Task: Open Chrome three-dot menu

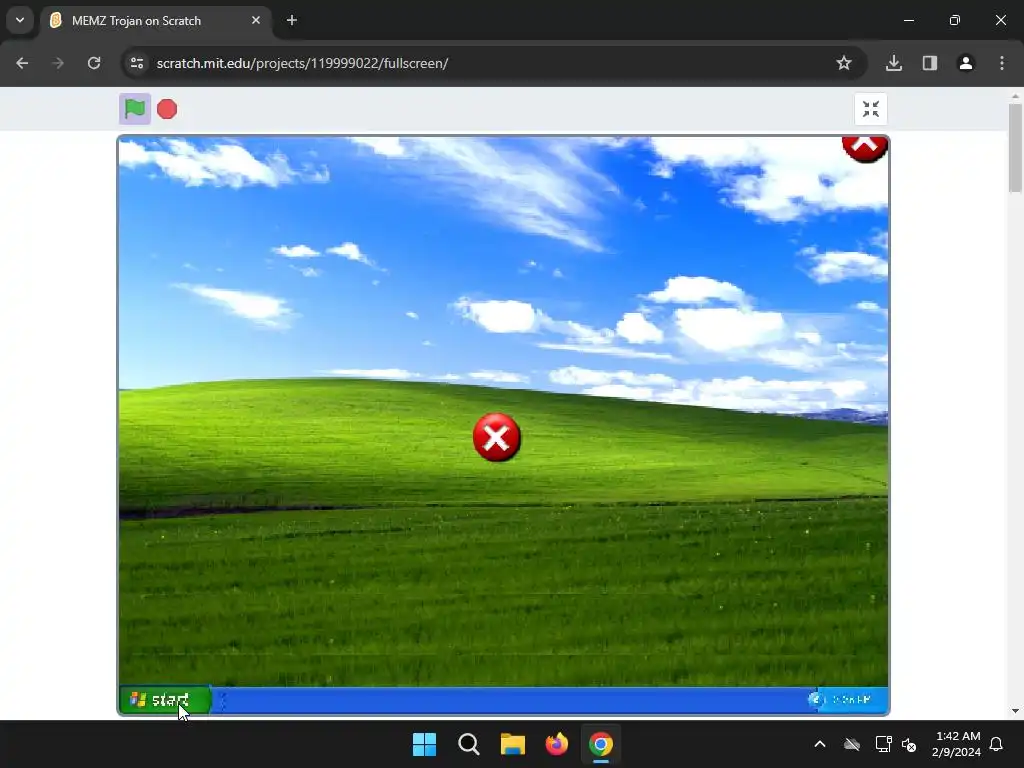Action: pyautogui.click(x=1002, y=63)
